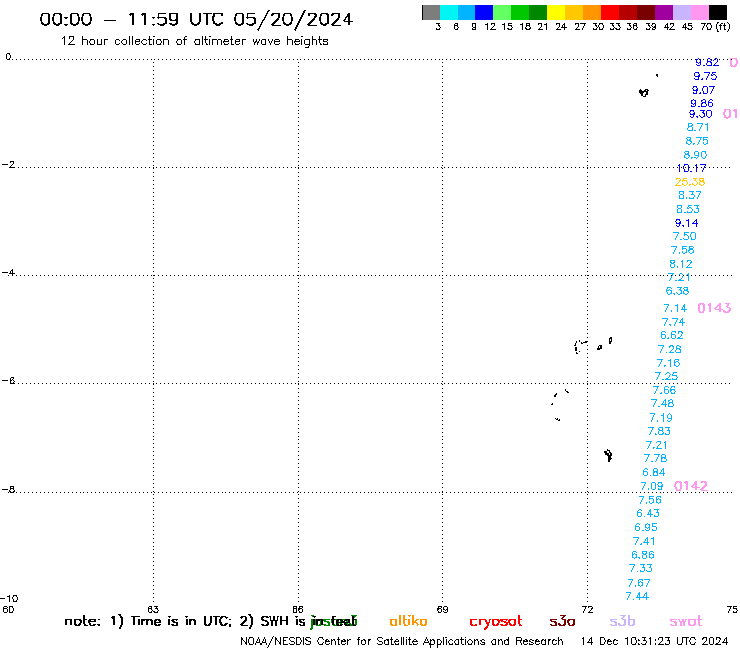
Task: Click the orange wave height value 25.38
Action: tap(690, 182)
